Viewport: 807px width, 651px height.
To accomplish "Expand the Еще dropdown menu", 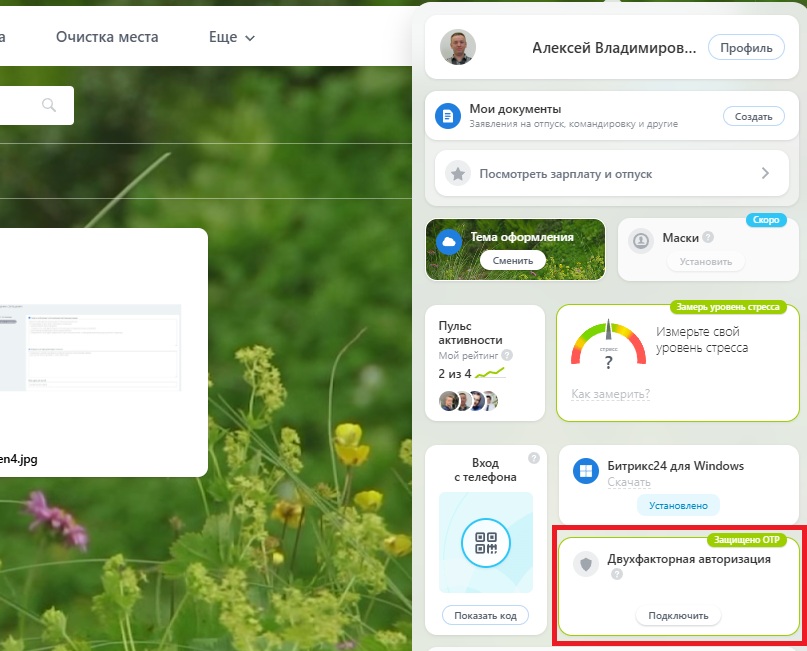I will [x=231, y=37].
